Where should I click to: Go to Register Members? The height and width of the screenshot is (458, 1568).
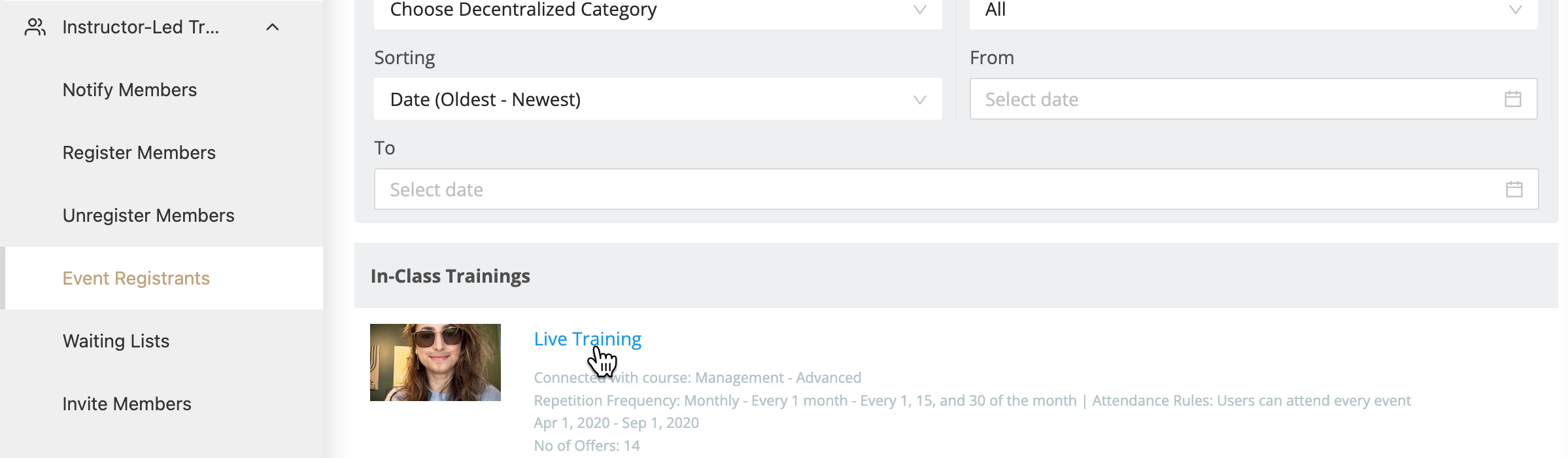(x=139, y=152)
